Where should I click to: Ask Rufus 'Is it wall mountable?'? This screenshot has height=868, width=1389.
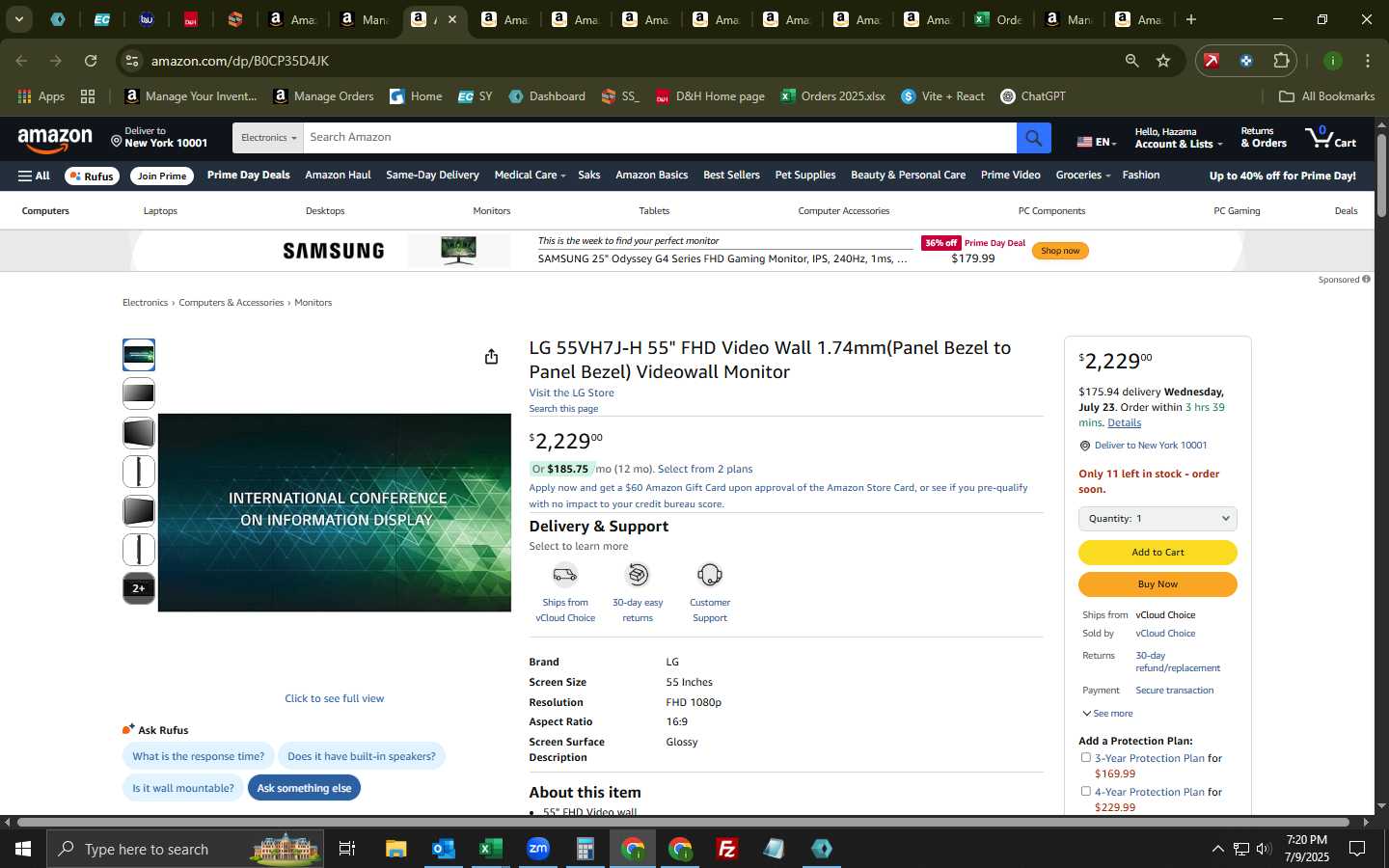(x=183, y=788)
